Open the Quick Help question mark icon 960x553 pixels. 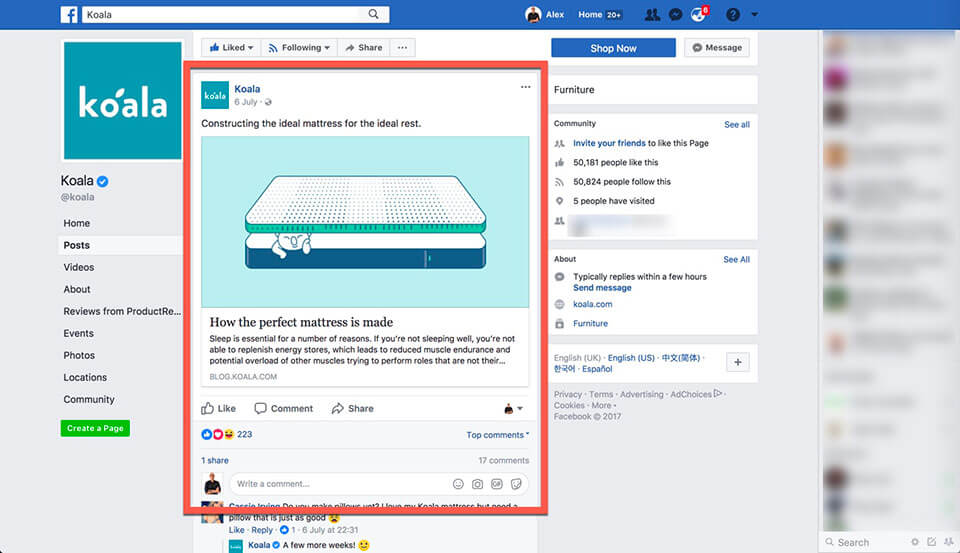pyautogui.click(x=733, y=14)
